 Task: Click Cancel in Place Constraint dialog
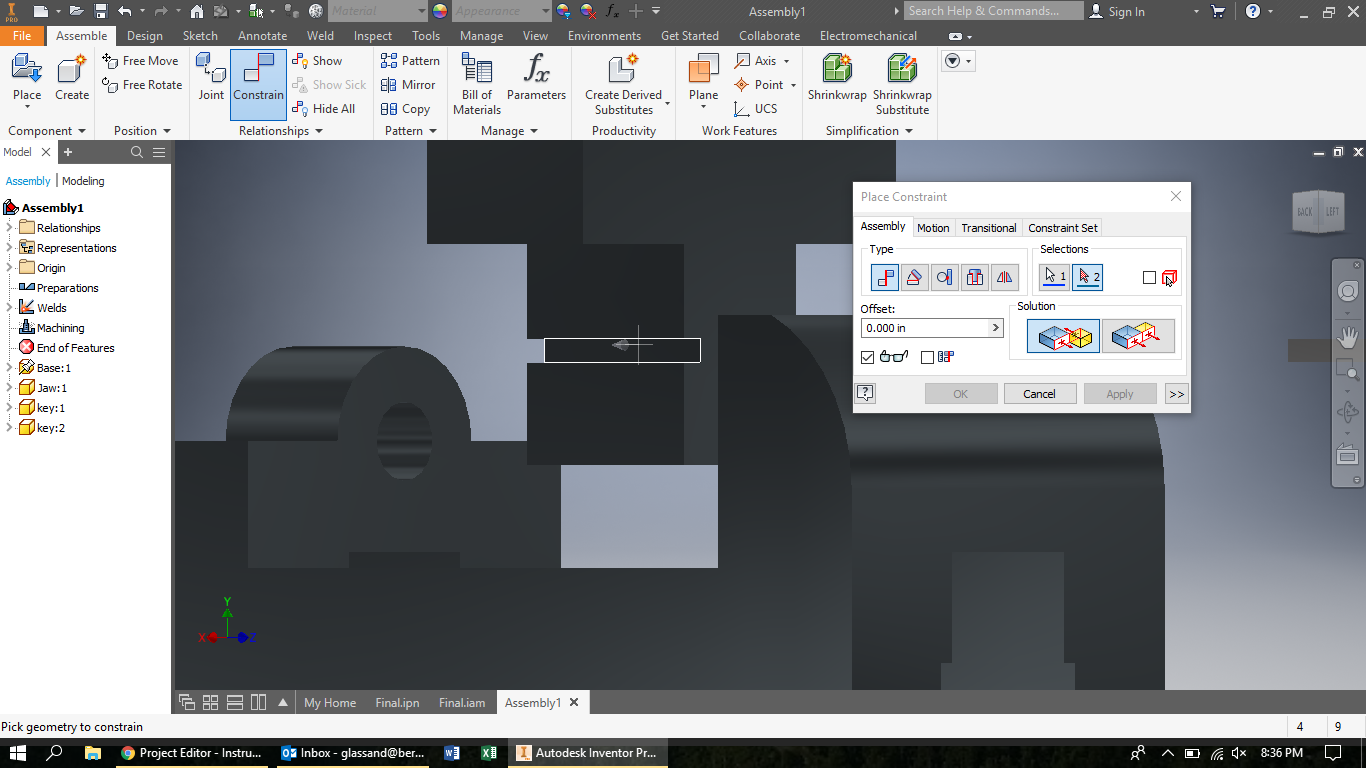click(x=1040, y=394)
